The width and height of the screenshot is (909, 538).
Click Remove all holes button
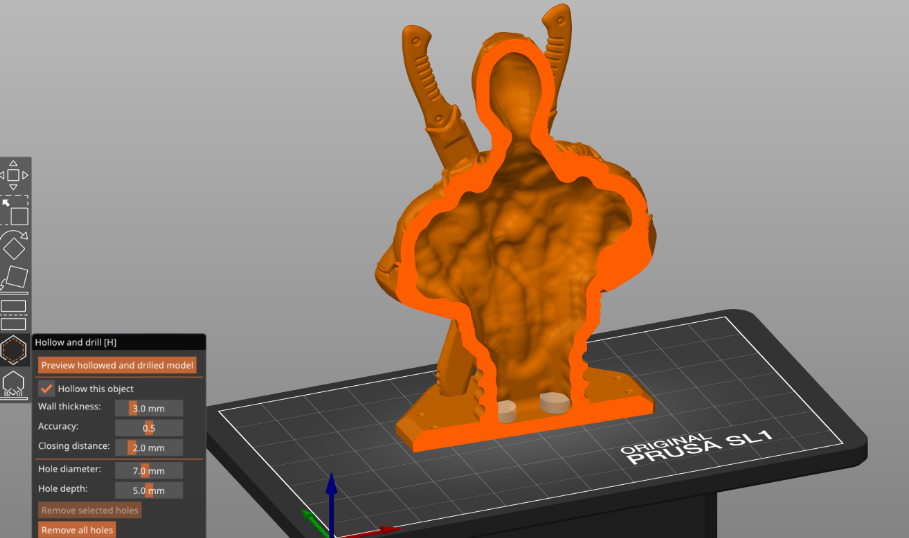(x=77, y=530)
